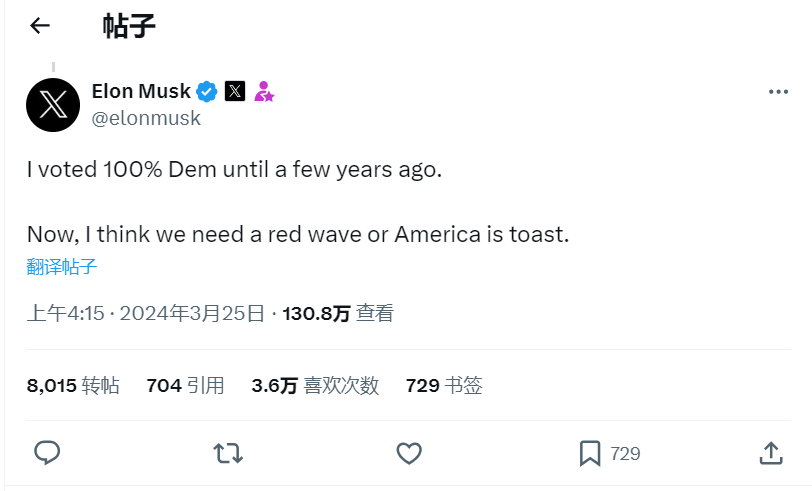
Task: View the 704 引用 quotes list
Action: [185, 385]
